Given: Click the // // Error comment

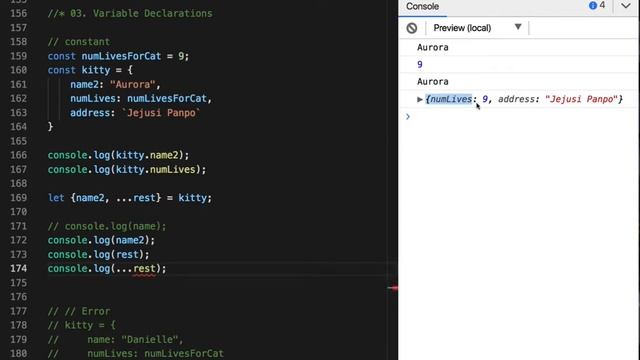Looking at the screenshot, I should (79, 311).
